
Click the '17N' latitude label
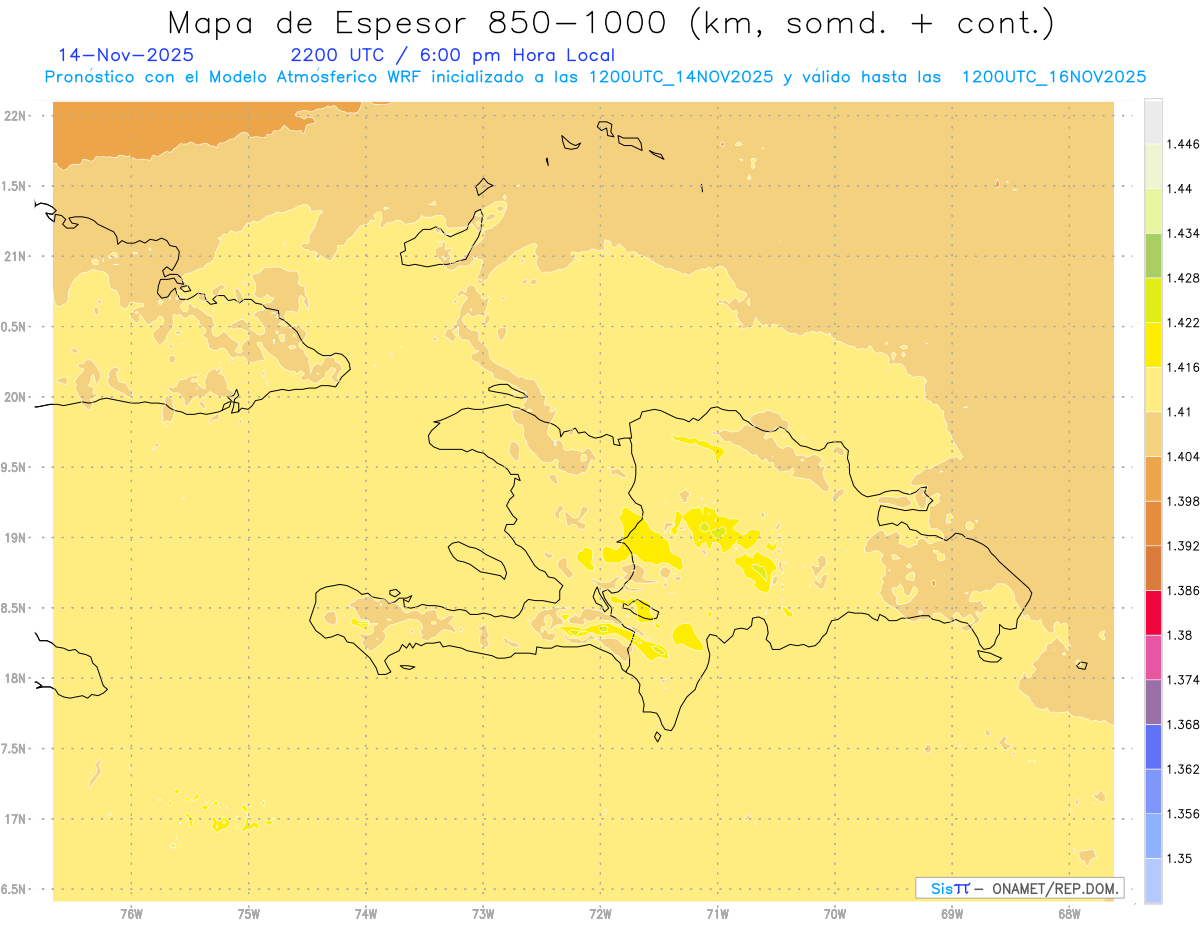15,819
